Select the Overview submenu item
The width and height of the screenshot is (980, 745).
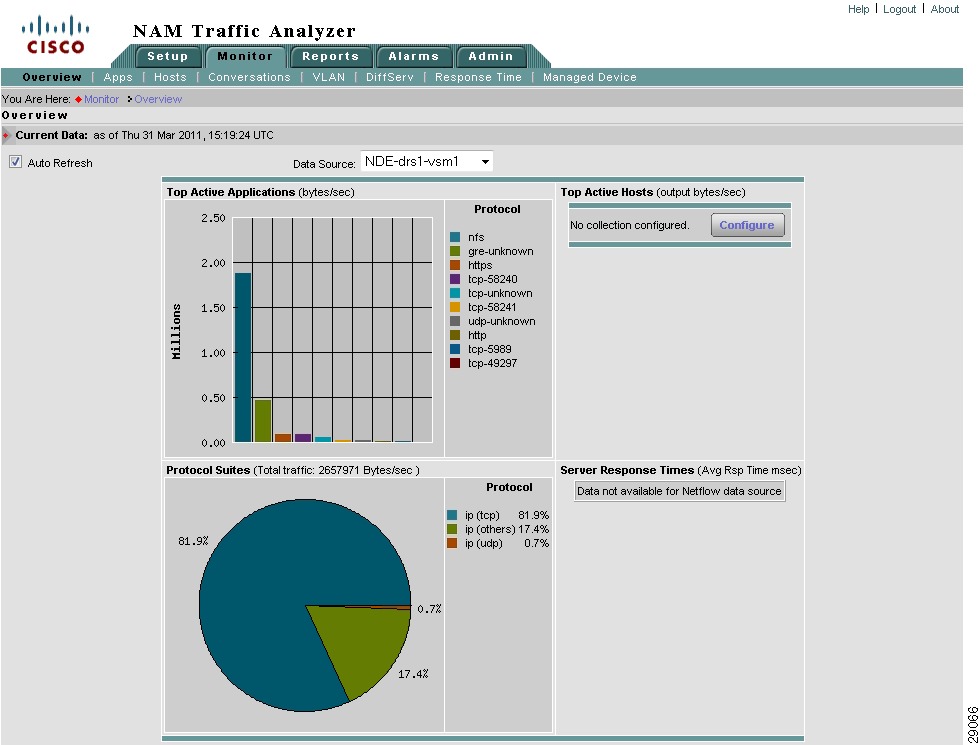pyautogui.click(x=52, y=77)
